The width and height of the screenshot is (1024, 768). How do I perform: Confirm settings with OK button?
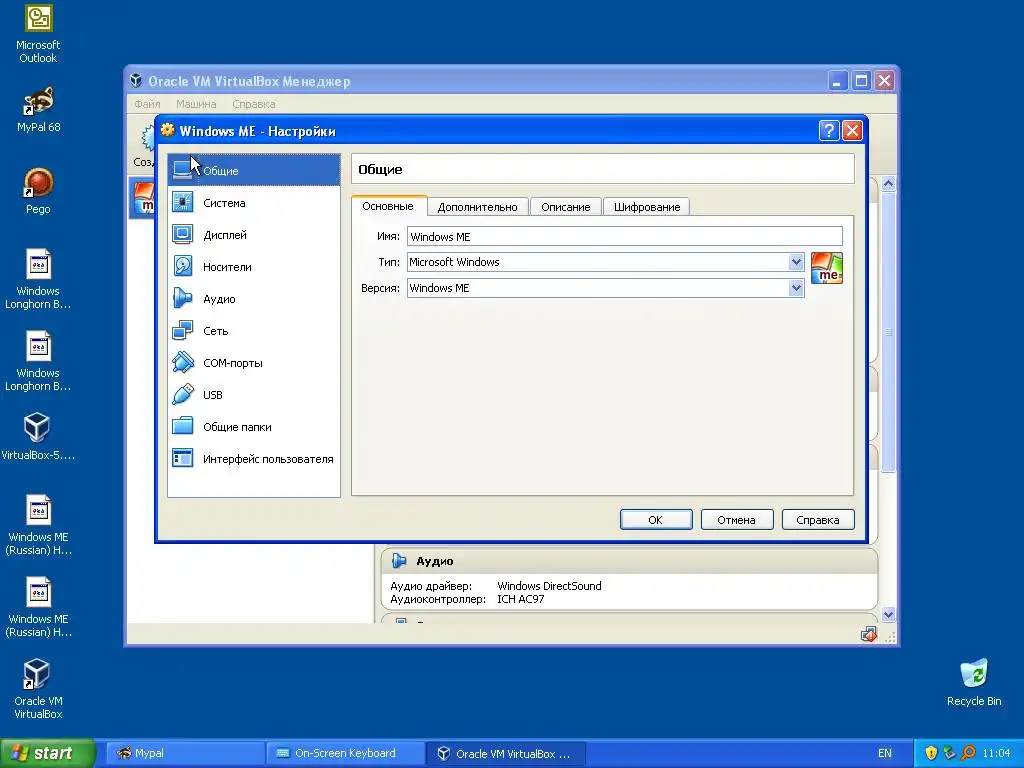pyautogui.click(x=656, y=520)
